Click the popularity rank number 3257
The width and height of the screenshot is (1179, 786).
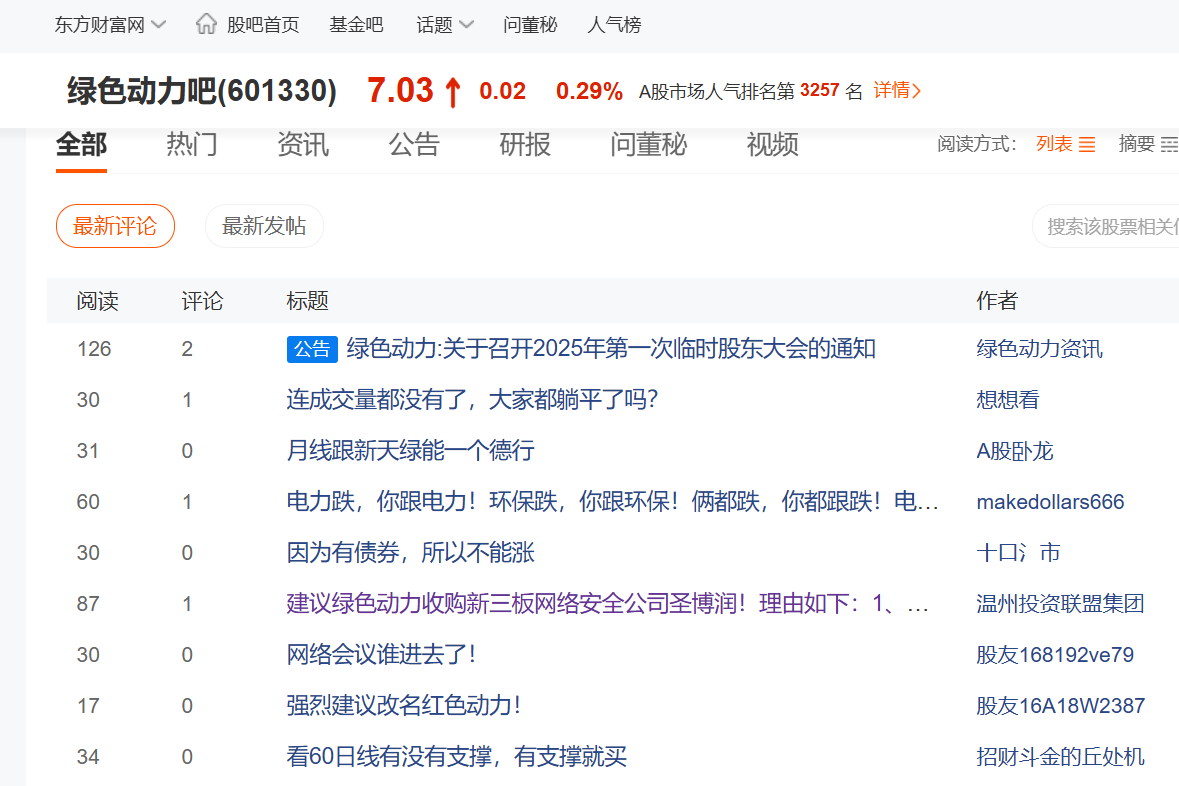[820, 90]
